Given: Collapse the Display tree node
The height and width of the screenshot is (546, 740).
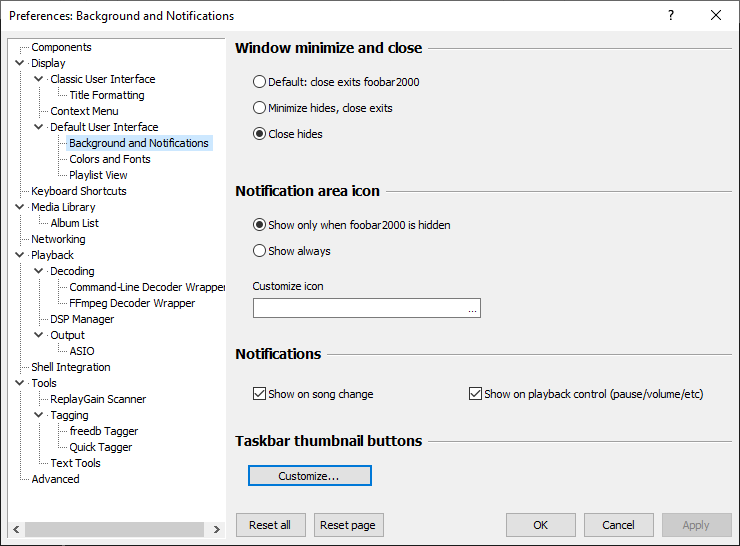Looking at the screenshot, I should (19, 63).
